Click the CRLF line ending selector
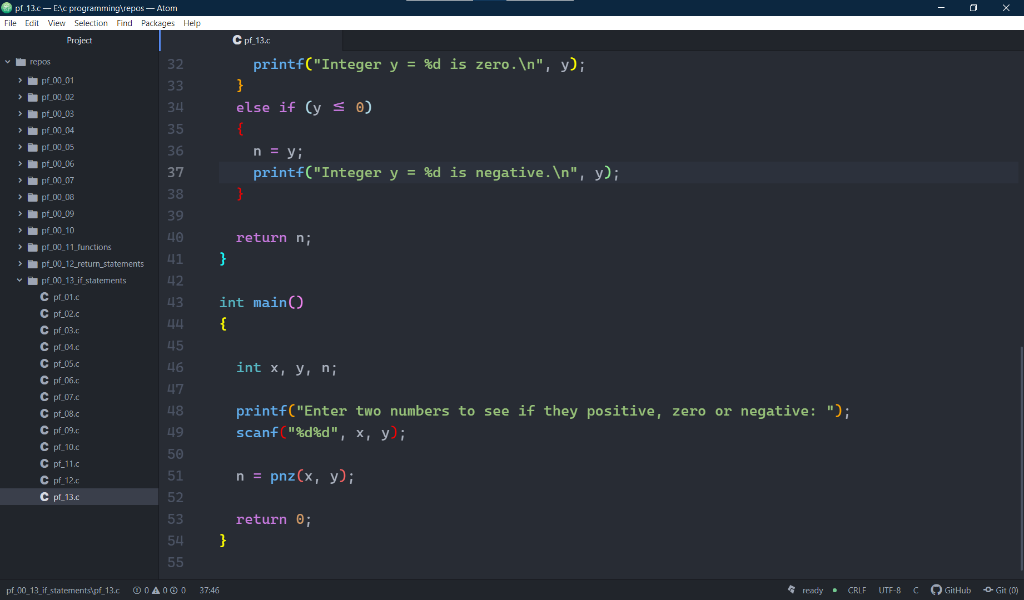This screenshot has width=1024, height=600. (857, 590)
